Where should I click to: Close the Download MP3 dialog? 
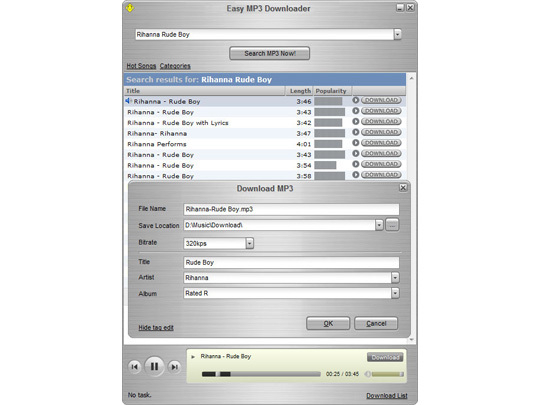[403, 188]
